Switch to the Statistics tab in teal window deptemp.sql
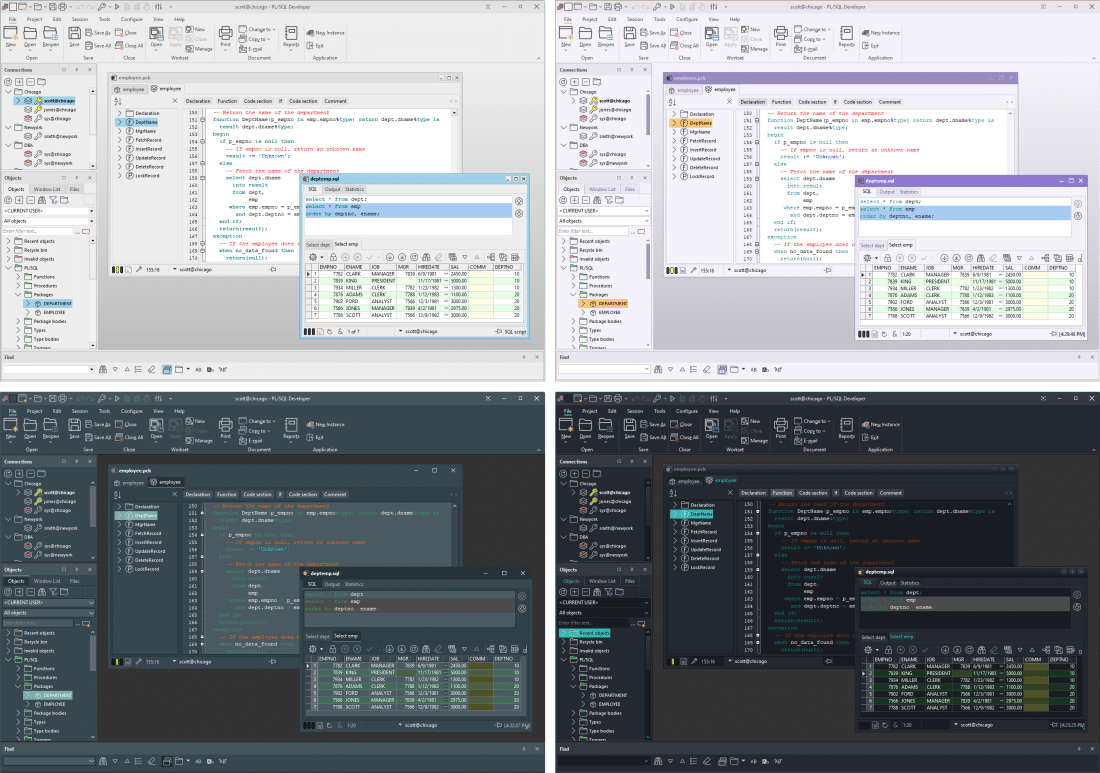Viewport: 1100px width, 773px height. click(354, 584)
